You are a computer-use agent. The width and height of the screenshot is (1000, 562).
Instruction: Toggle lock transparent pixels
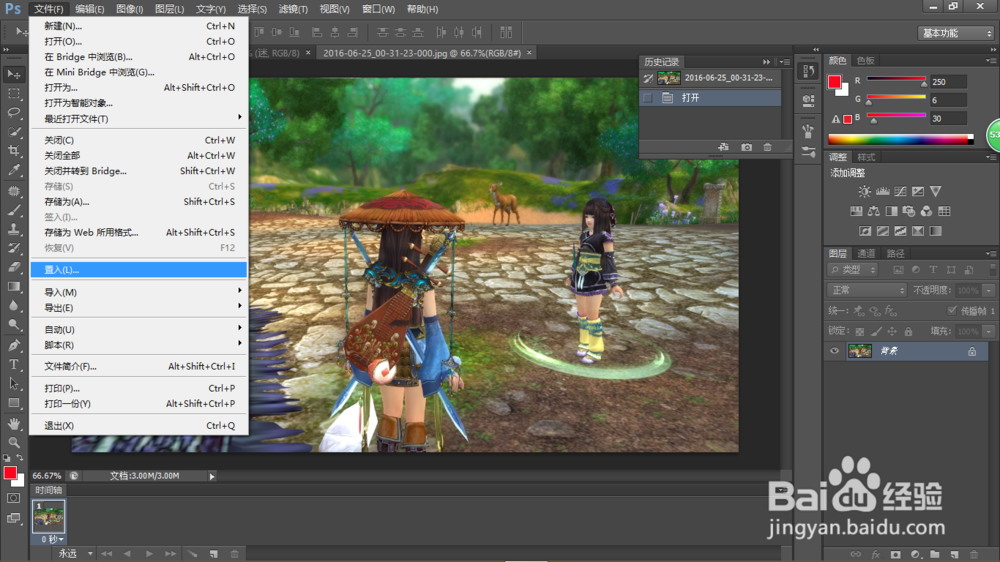click(860, 331)
